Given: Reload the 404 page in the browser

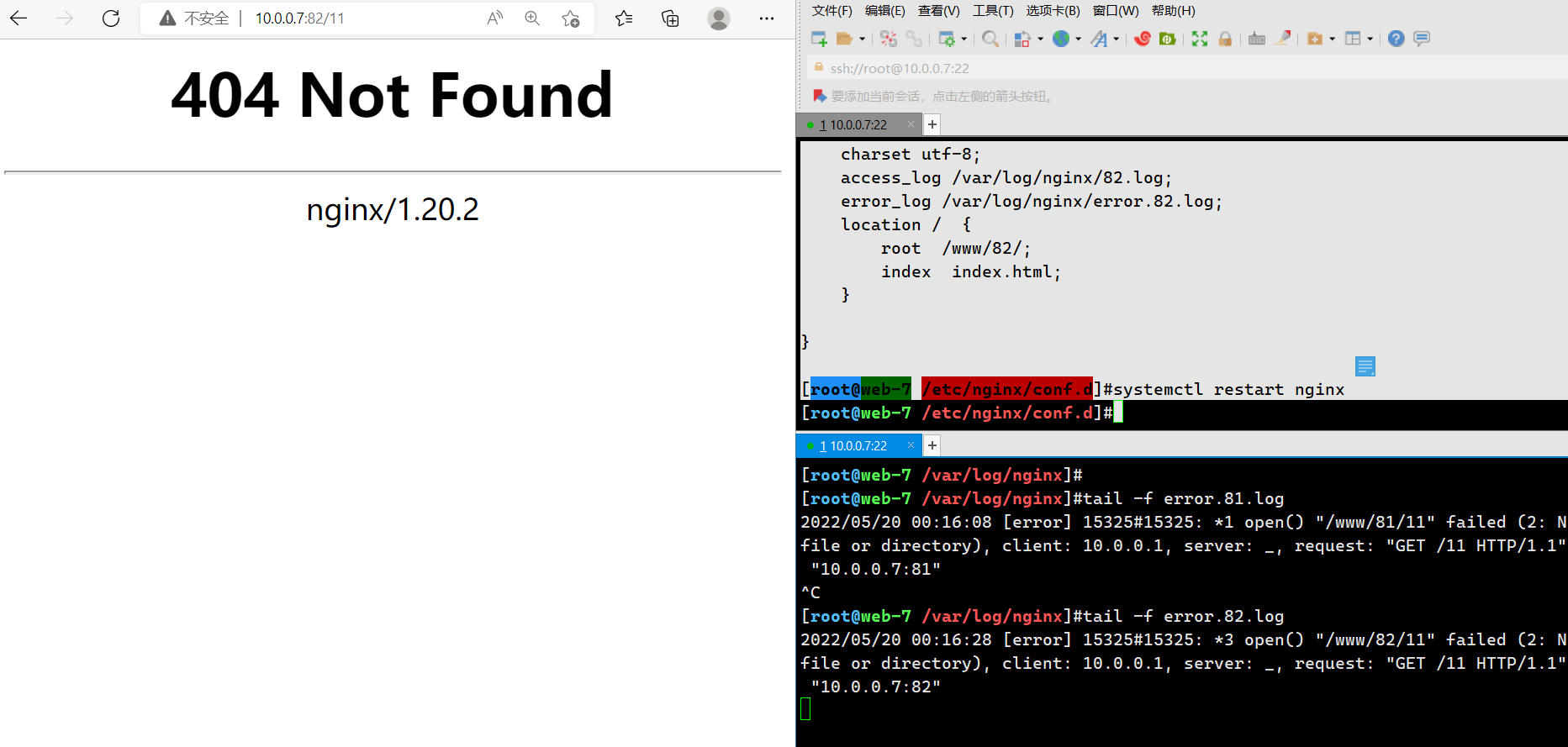Looking at the screenshot, I should pyautogui.click(x=111, y=18).
